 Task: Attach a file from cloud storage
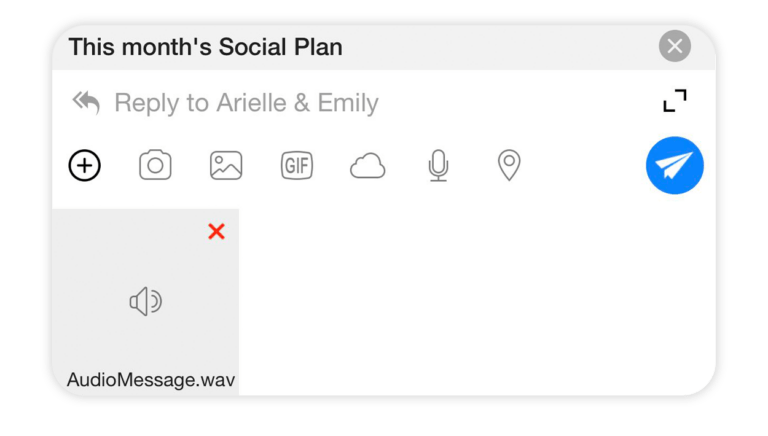click(x=367, y=166)
